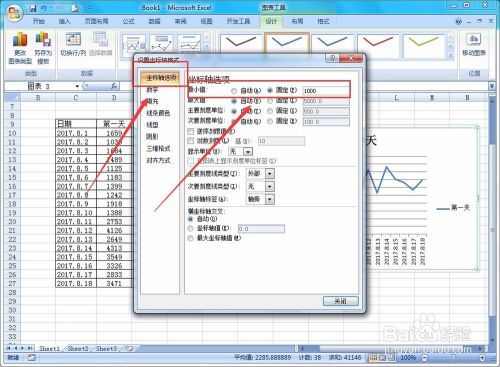Screen dimensions: 500x367
Task: Enable the logarithmic scale checkbox
Action: (191, 141)
